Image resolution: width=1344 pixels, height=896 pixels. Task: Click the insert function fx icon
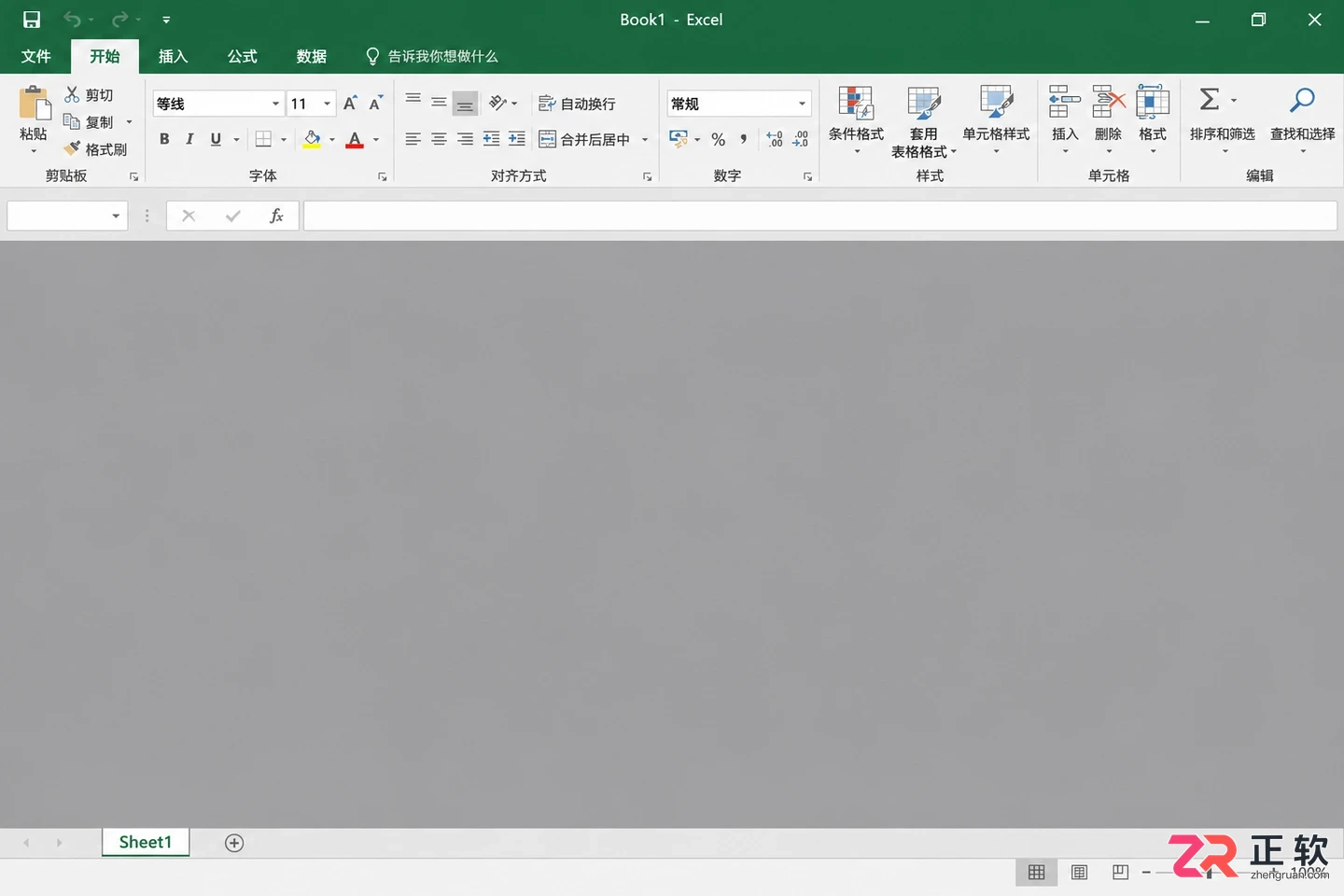[x=276, y=216]
